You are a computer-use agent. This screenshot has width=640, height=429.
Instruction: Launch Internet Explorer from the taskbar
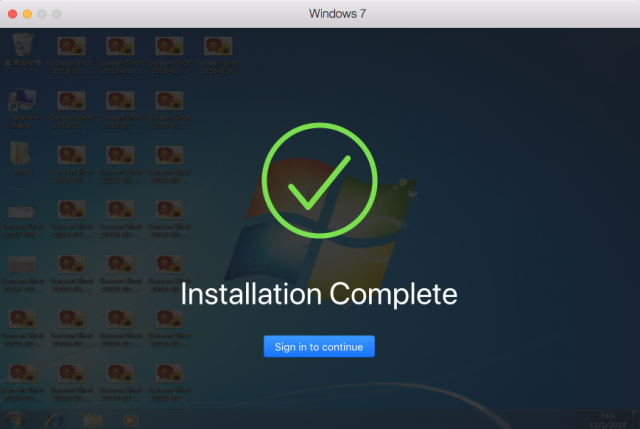[55, 420]
